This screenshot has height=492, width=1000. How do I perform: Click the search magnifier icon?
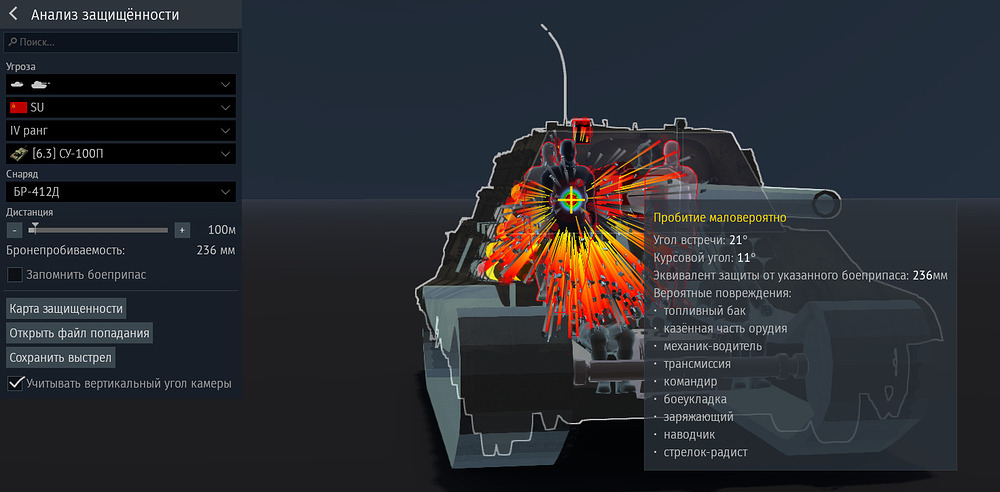(12, 43)
